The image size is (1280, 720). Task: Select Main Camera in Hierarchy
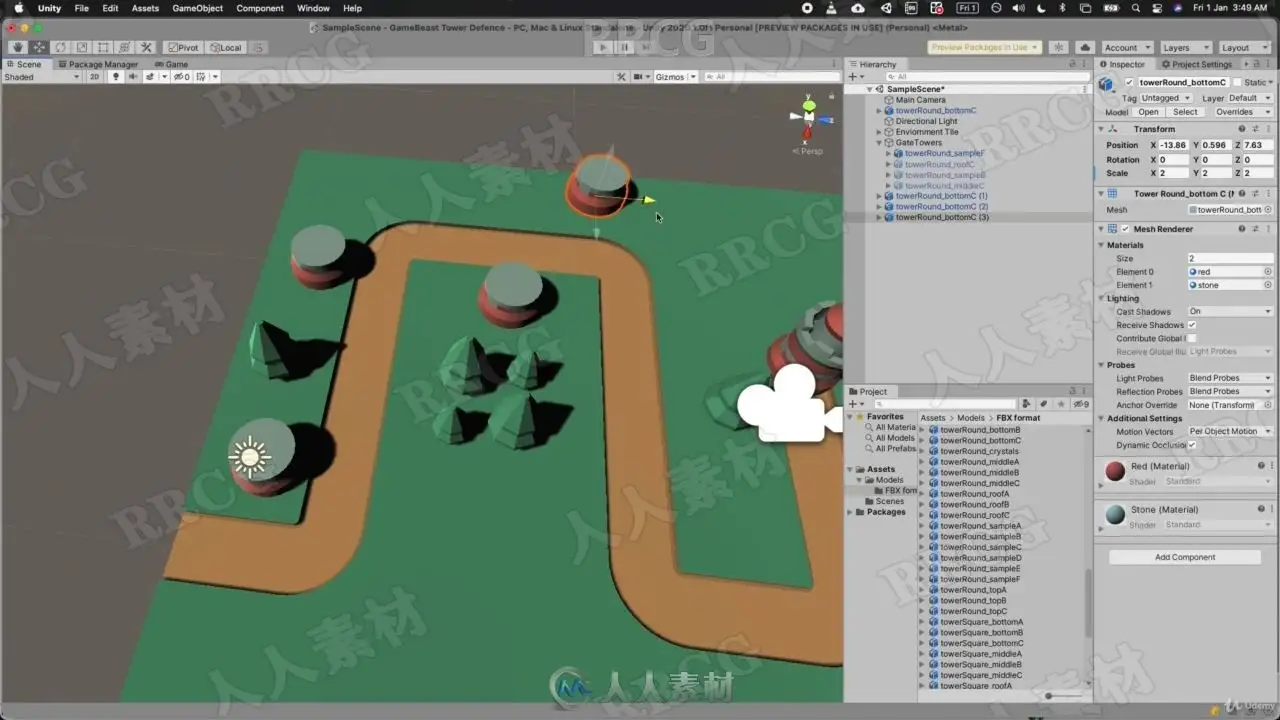tap(920, 100)
